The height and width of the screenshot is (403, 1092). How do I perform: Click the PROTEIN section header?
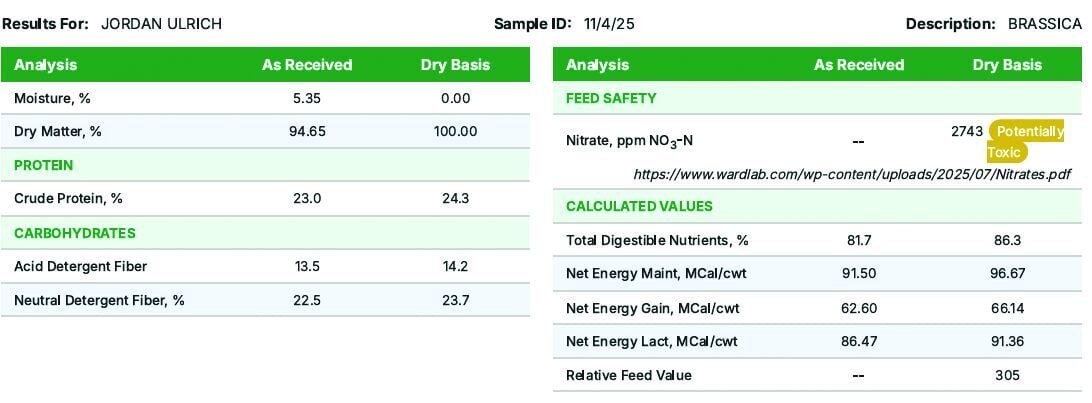(x=44, y=165)
